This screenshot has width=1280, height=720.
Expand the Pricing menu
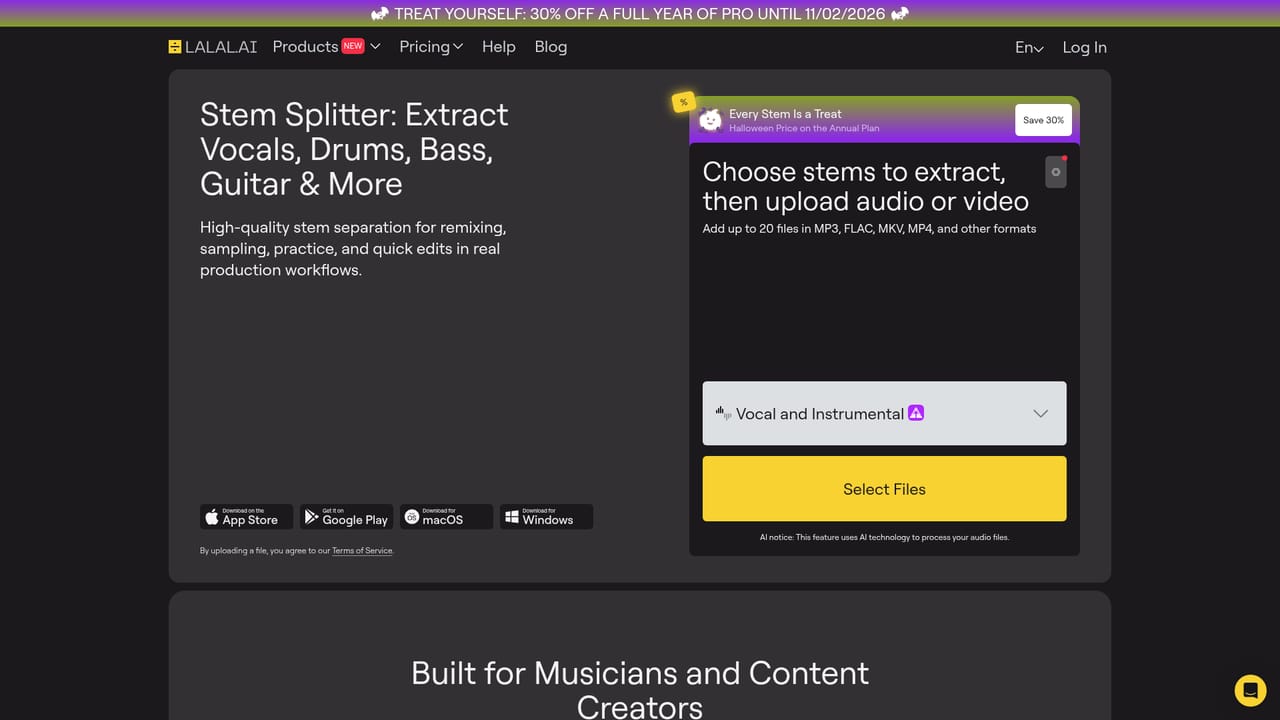click(431, 47)
